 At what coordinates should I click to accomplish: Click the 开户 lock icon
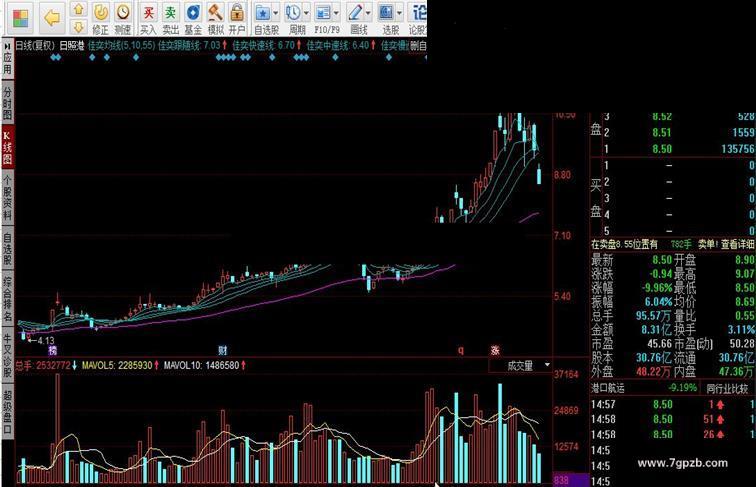click(x=237, y=12)
